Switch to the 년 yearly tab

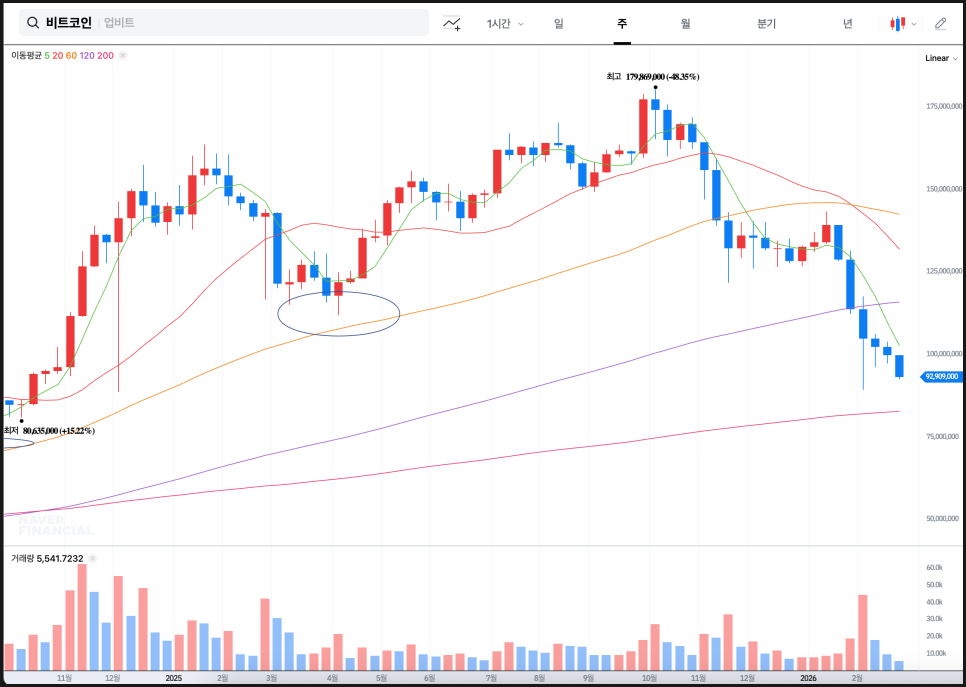[847, 23]
